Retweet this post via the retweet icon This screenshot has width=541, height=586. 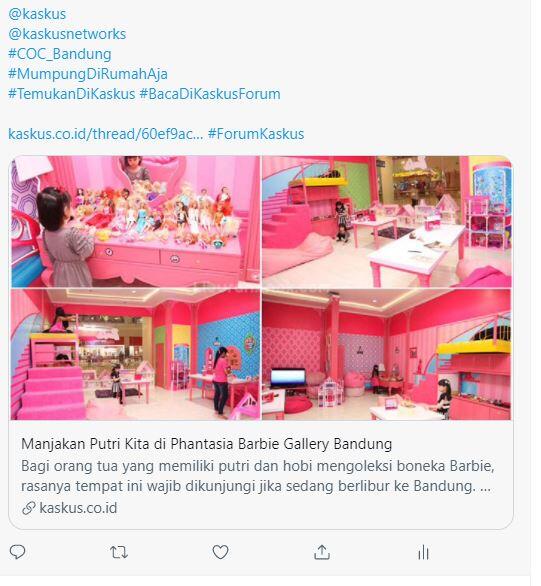[119, 552]
